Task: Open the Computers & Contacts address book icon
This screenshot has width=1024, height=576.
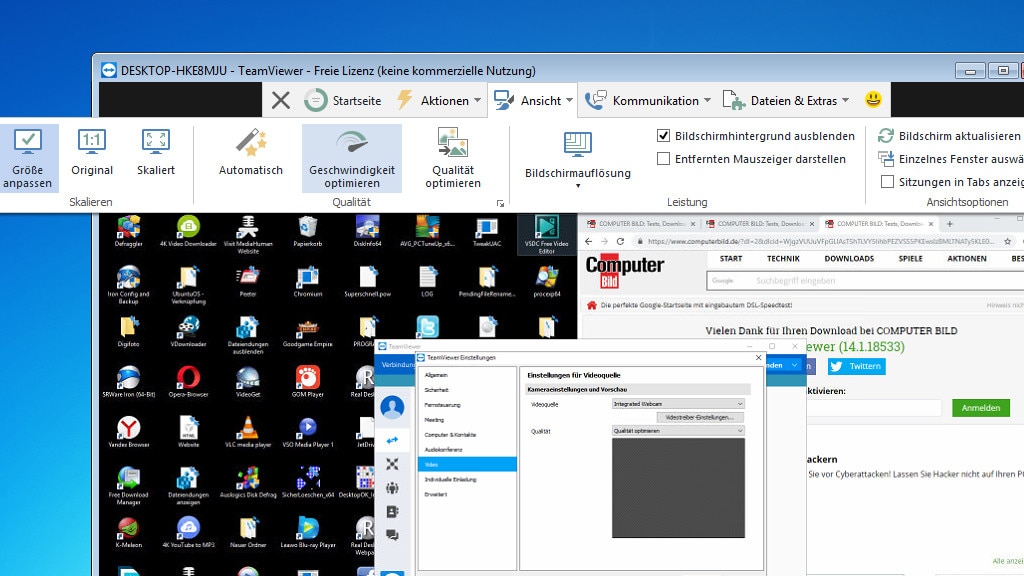Action: 392,511
